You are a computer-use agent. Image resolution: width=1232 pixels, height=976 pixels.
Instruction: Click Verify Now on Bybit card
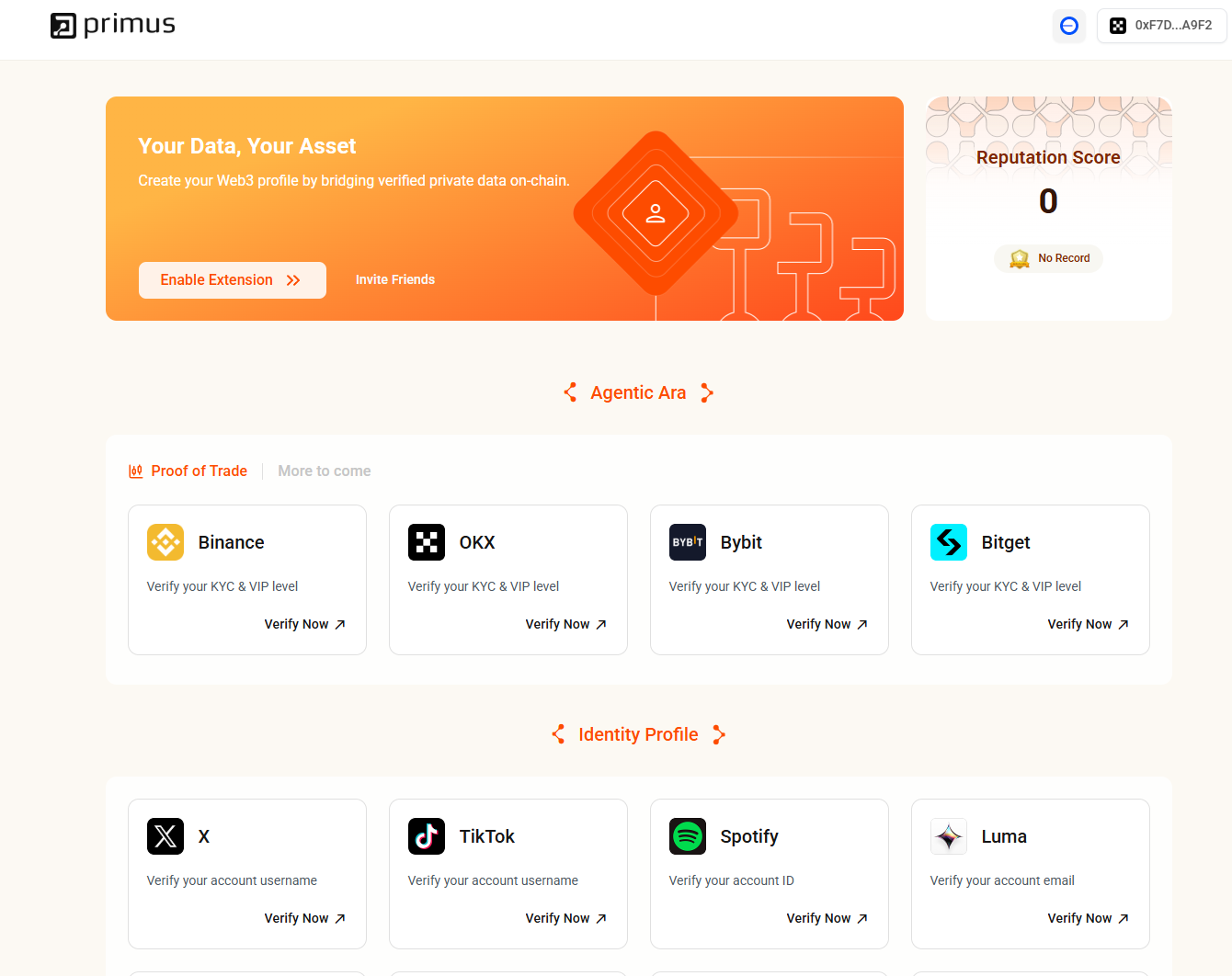[x=827, y=624]
